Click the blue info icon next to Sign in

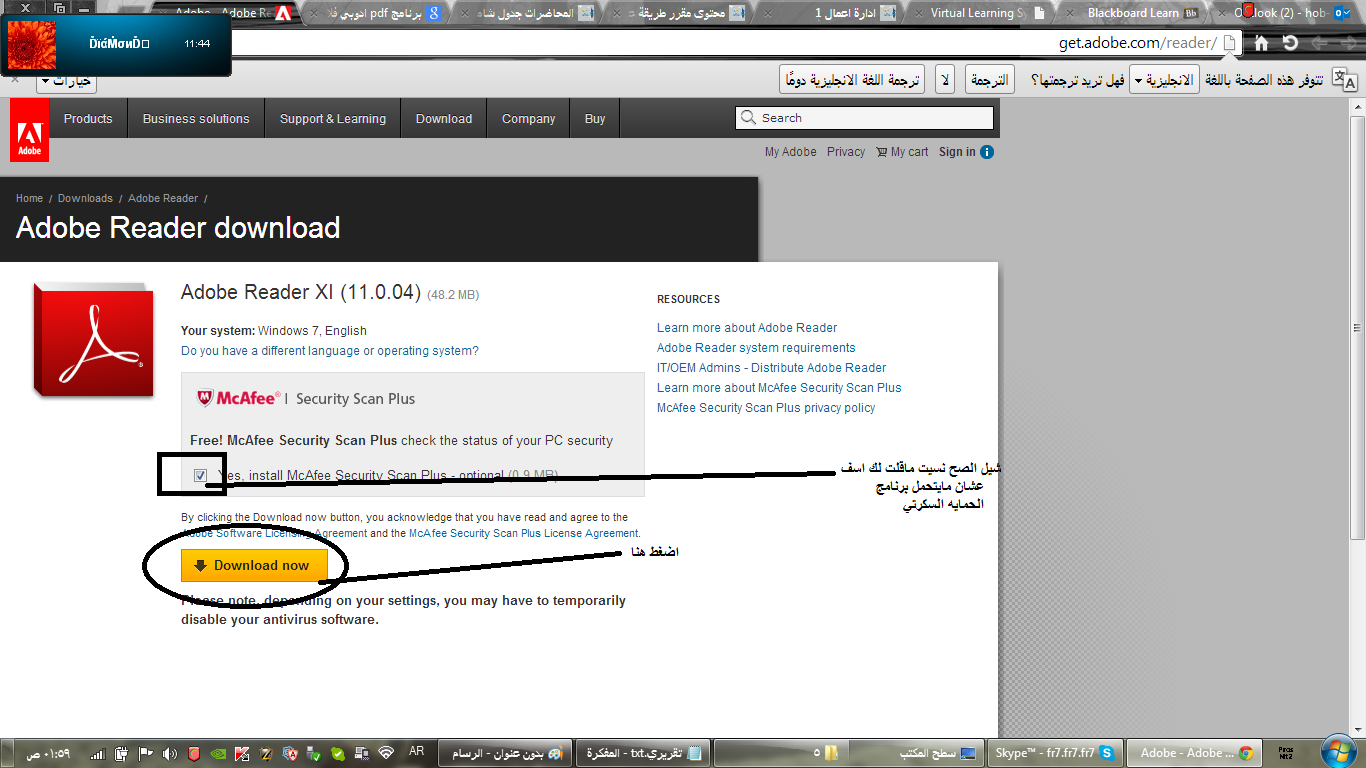click(x=987, y=152)
